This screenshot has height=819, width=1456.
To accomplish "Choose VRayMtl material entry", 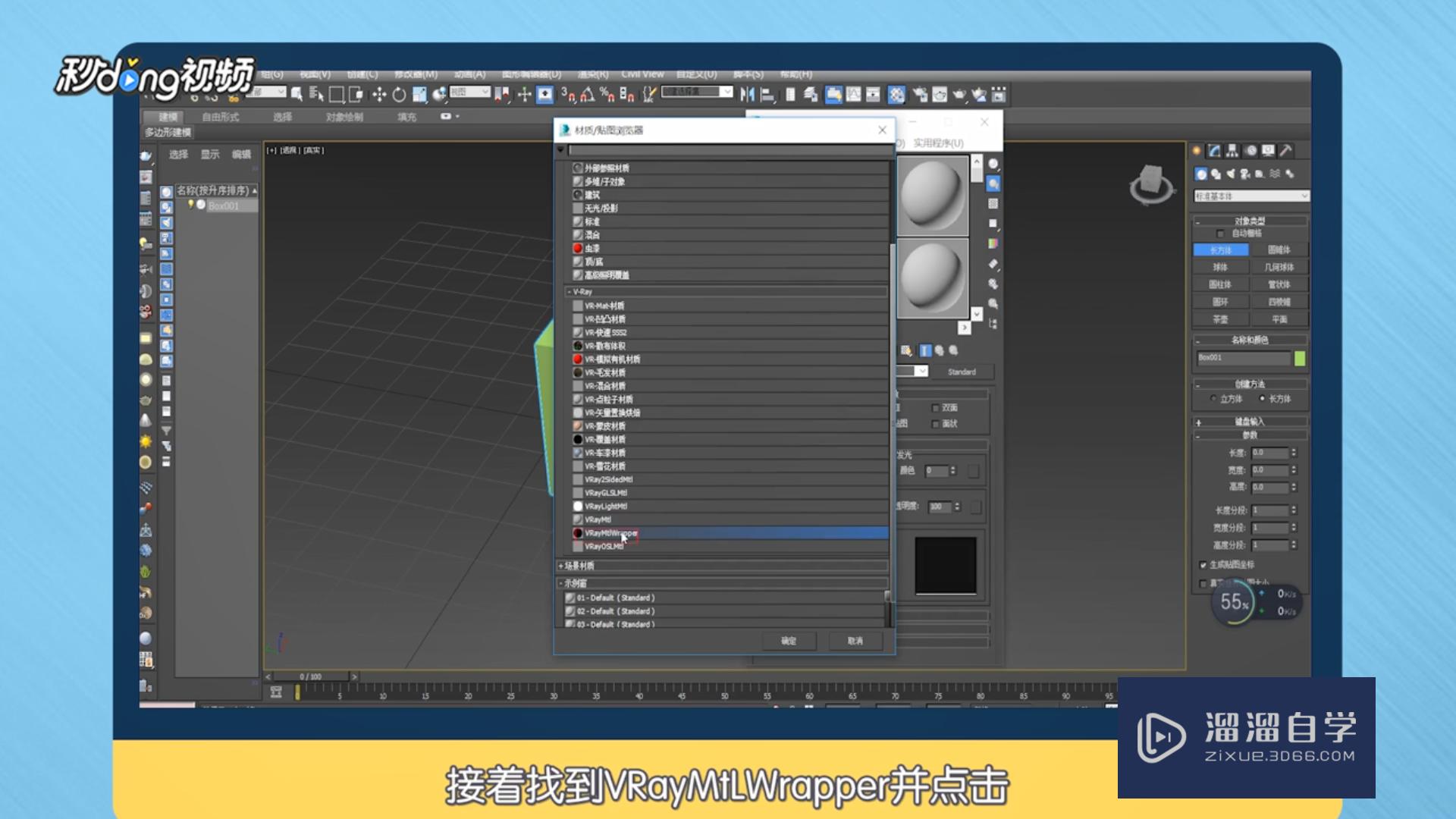I will [x=730, y=519].
